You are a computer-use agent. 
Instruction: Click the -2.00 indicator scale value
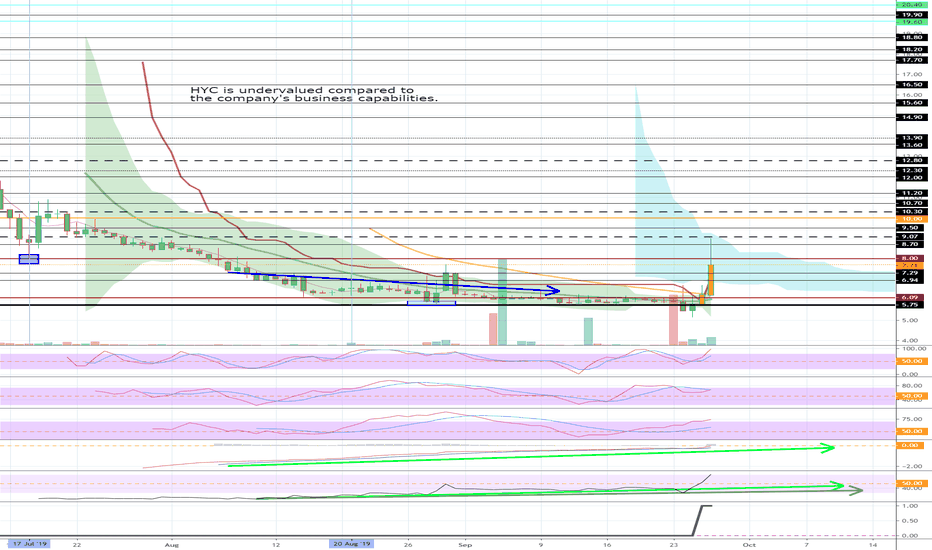912,466
